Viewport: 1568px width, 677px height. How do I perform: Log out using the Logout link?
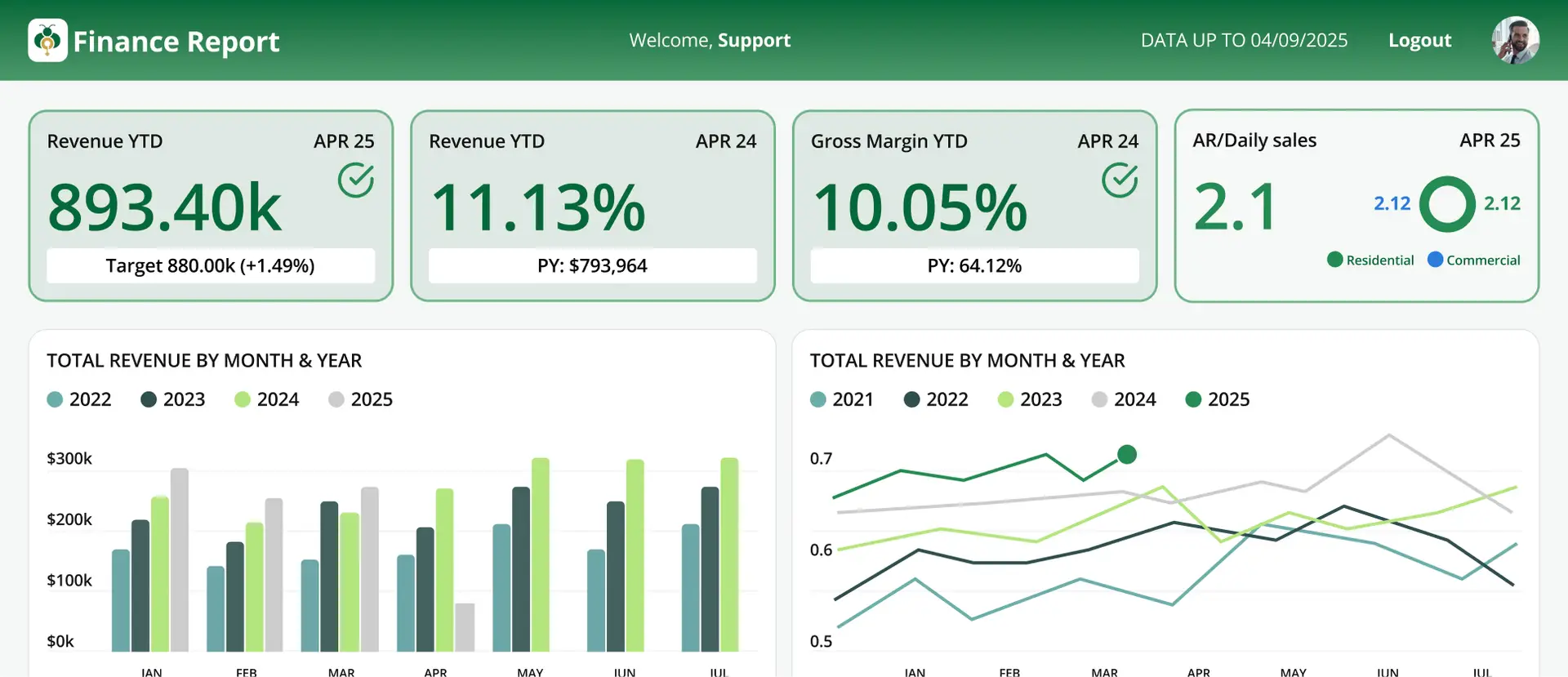(1419, 40)
